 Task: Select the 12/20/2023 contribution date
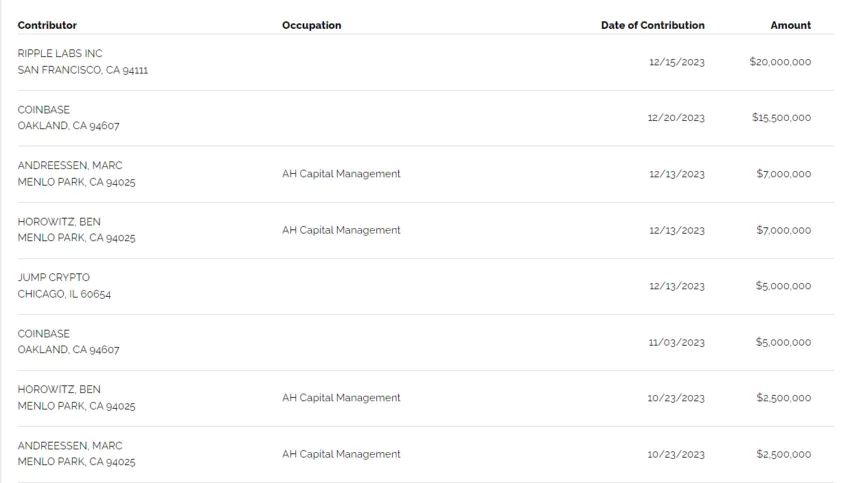click(x=677, y=118)
